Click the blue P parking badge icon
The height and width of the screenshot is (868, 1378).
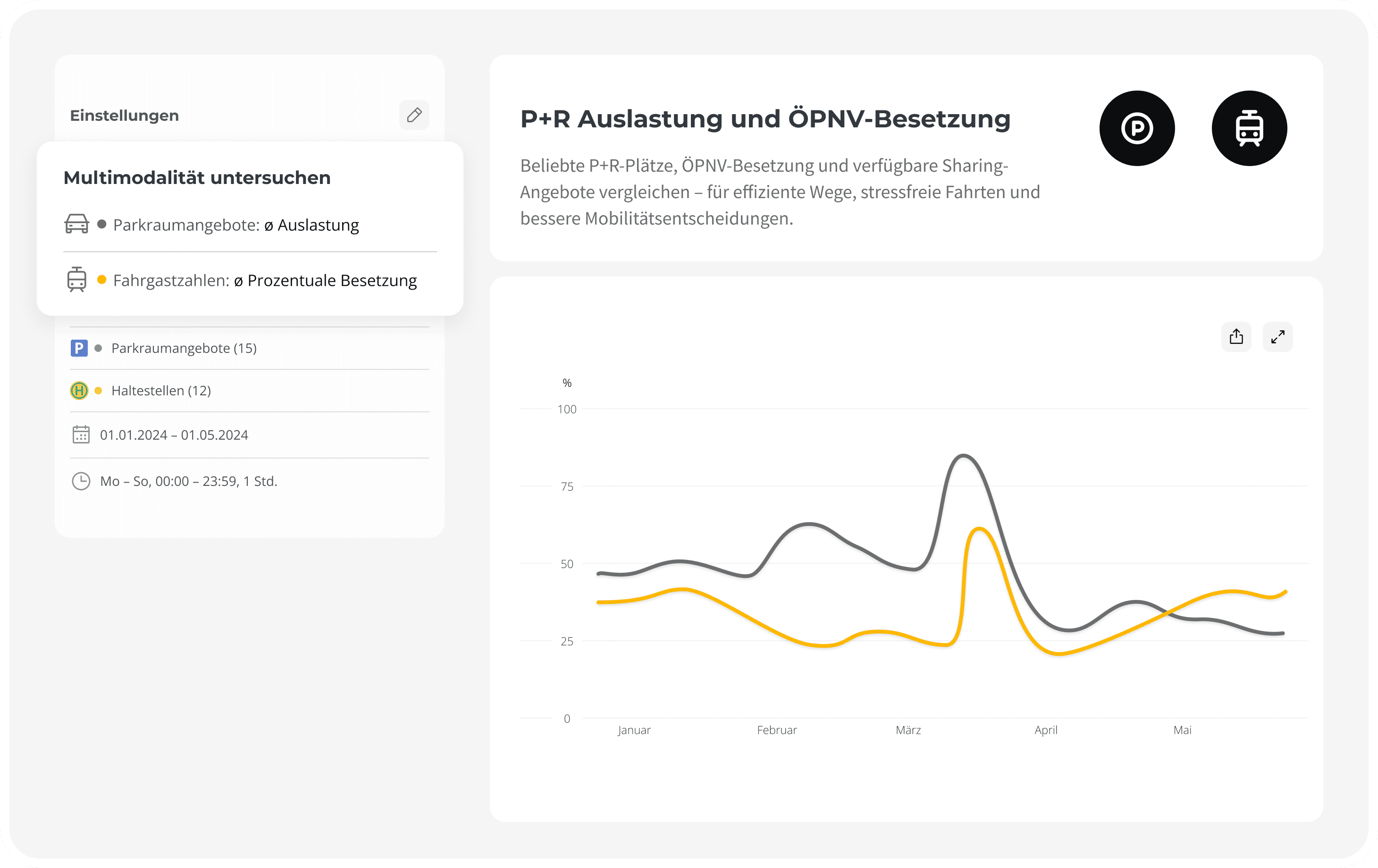(x=79, y=348)
